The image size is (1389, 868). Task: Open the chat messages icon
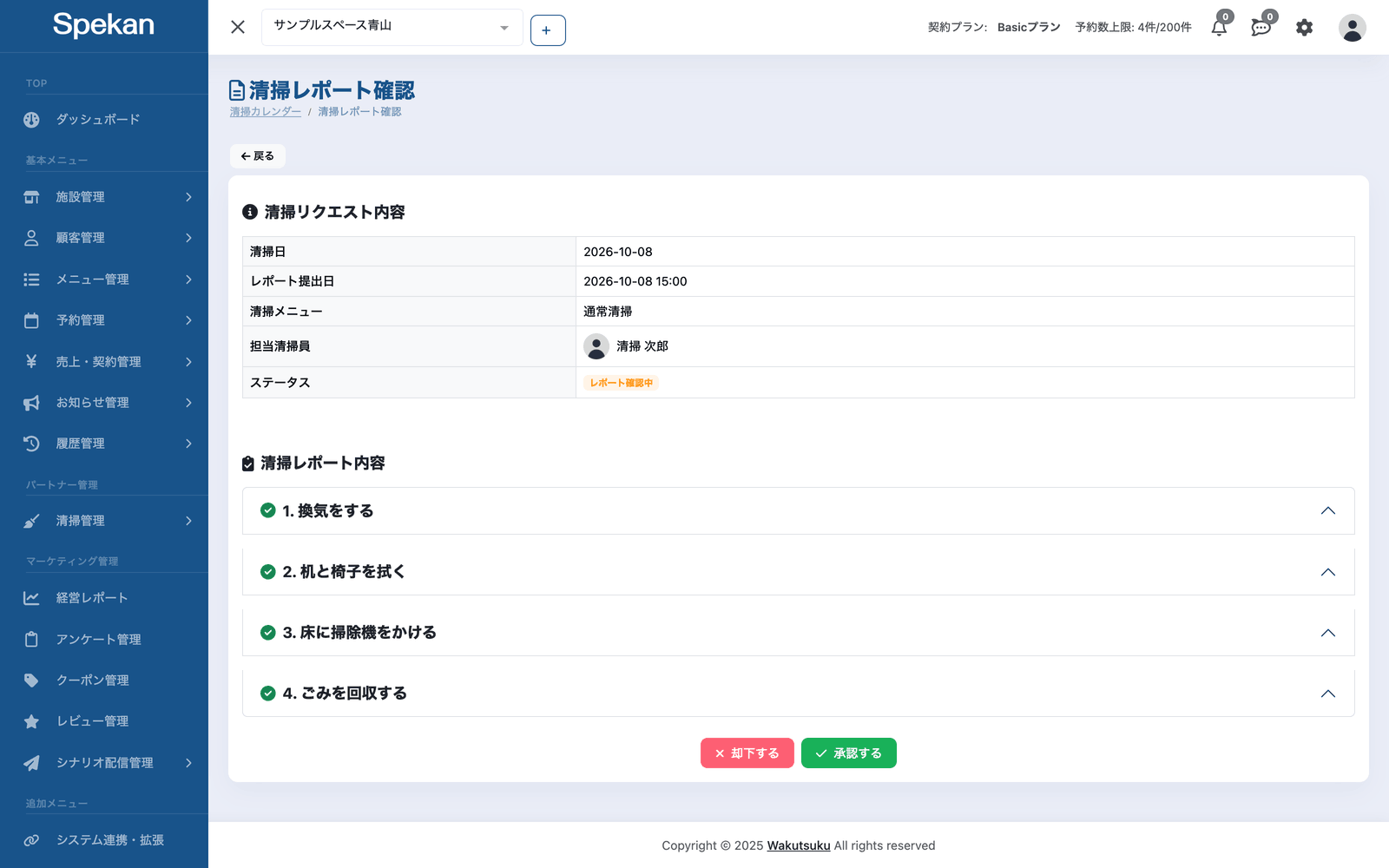[1261, 28]
